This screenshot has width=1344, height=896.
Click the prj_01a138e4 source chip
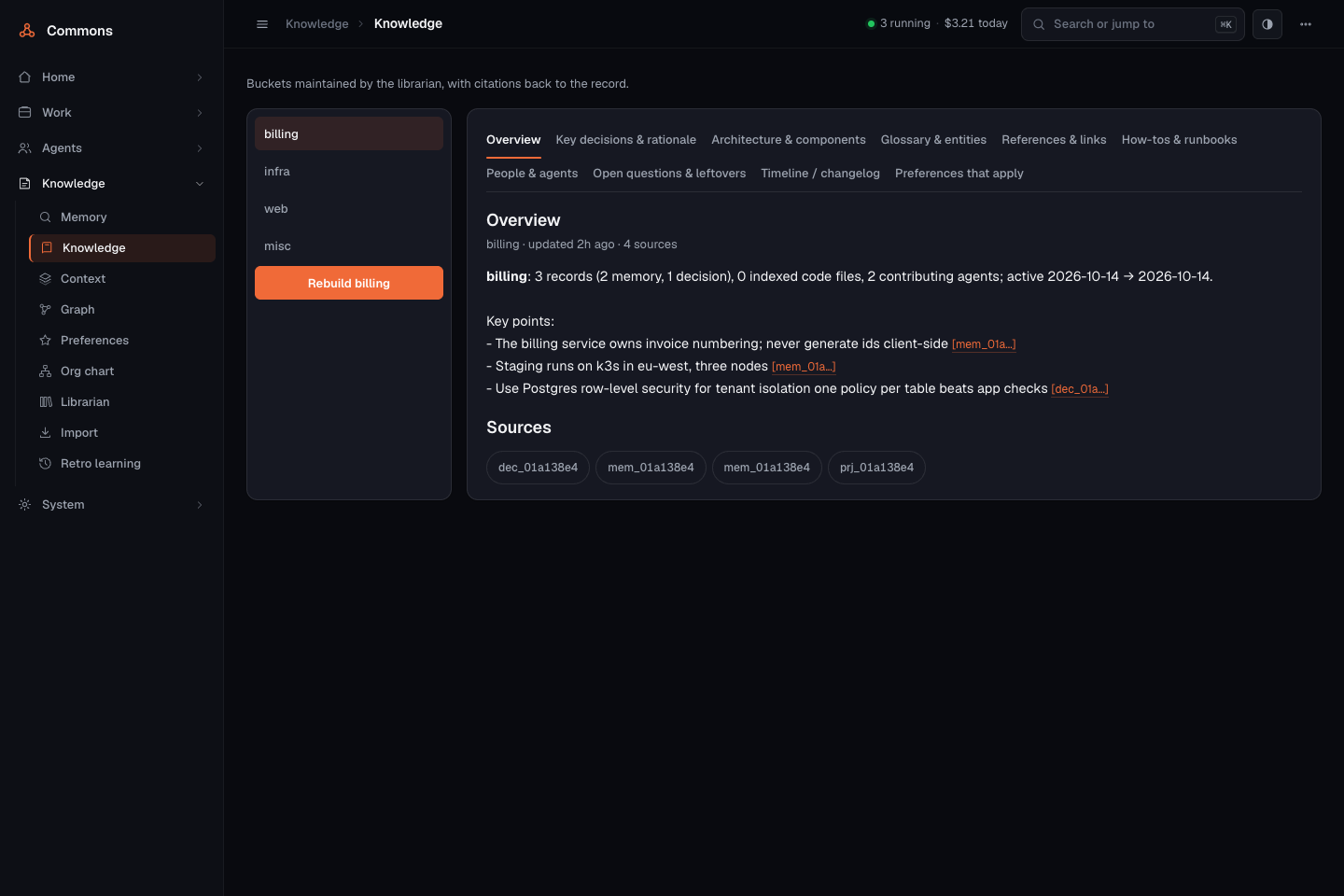tap(876, 468)
